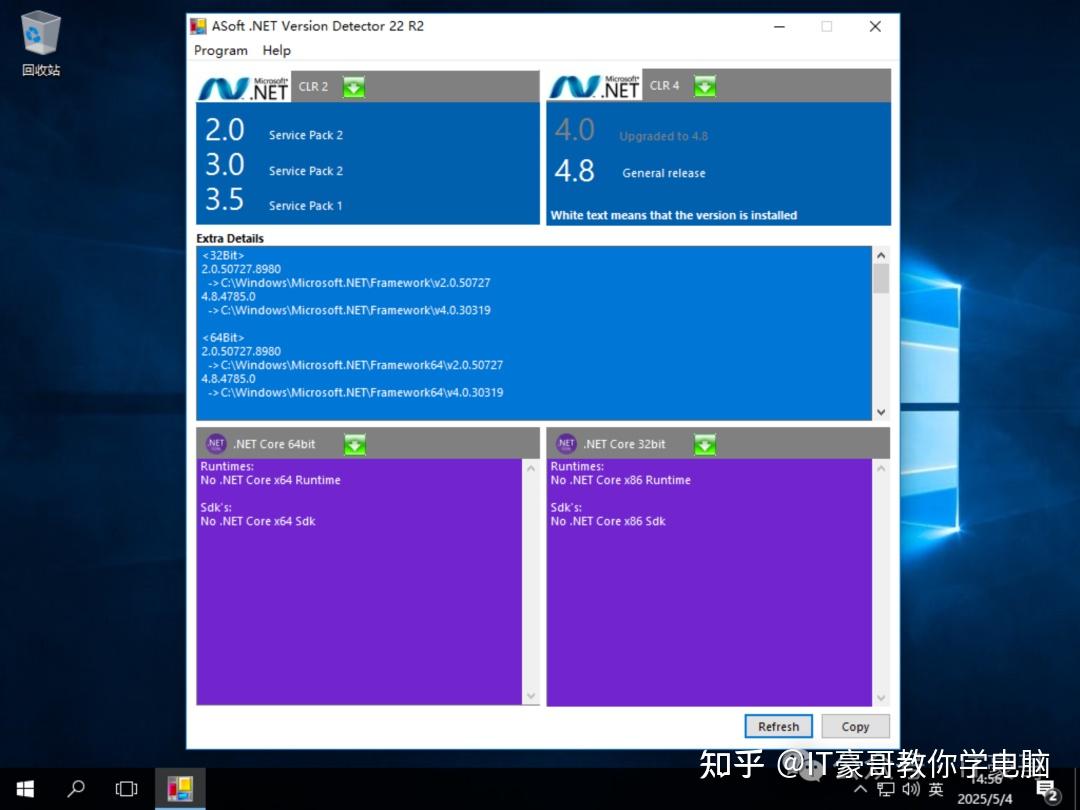Screen dimensions: 1080x810
Task: Click the .NET Version Detector taskbar icon
Action: click(181, 788)
